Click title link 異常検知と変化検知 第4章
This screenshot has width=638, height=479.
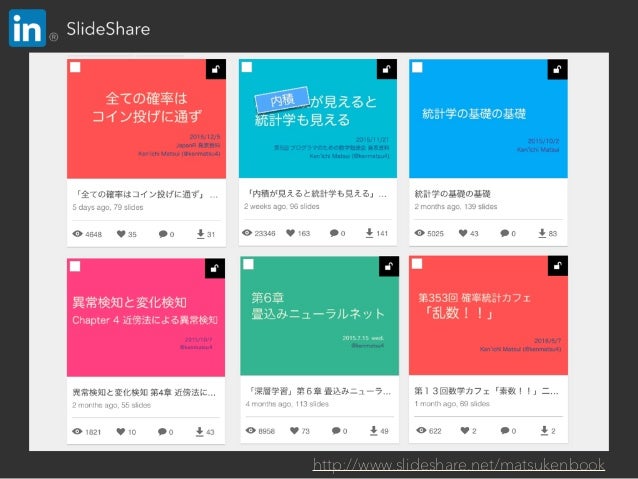click(x=144, y=393)
